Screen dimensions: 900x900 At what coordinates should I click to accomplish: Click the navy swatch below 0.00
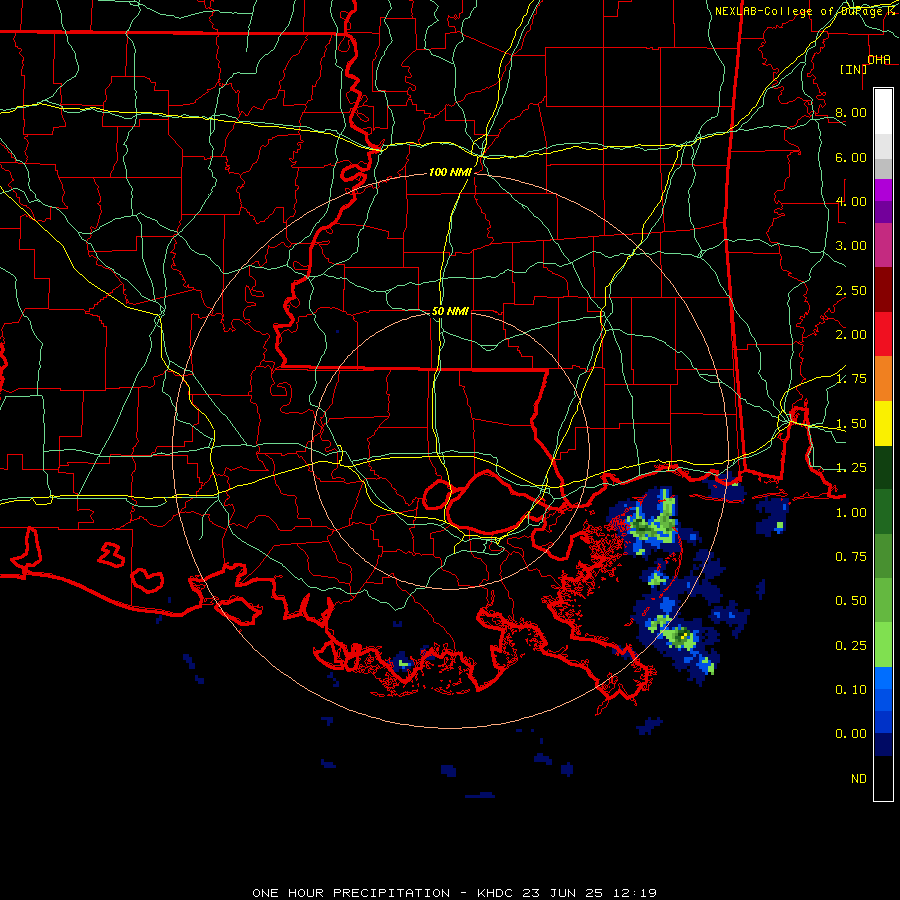tap(883, 744)
